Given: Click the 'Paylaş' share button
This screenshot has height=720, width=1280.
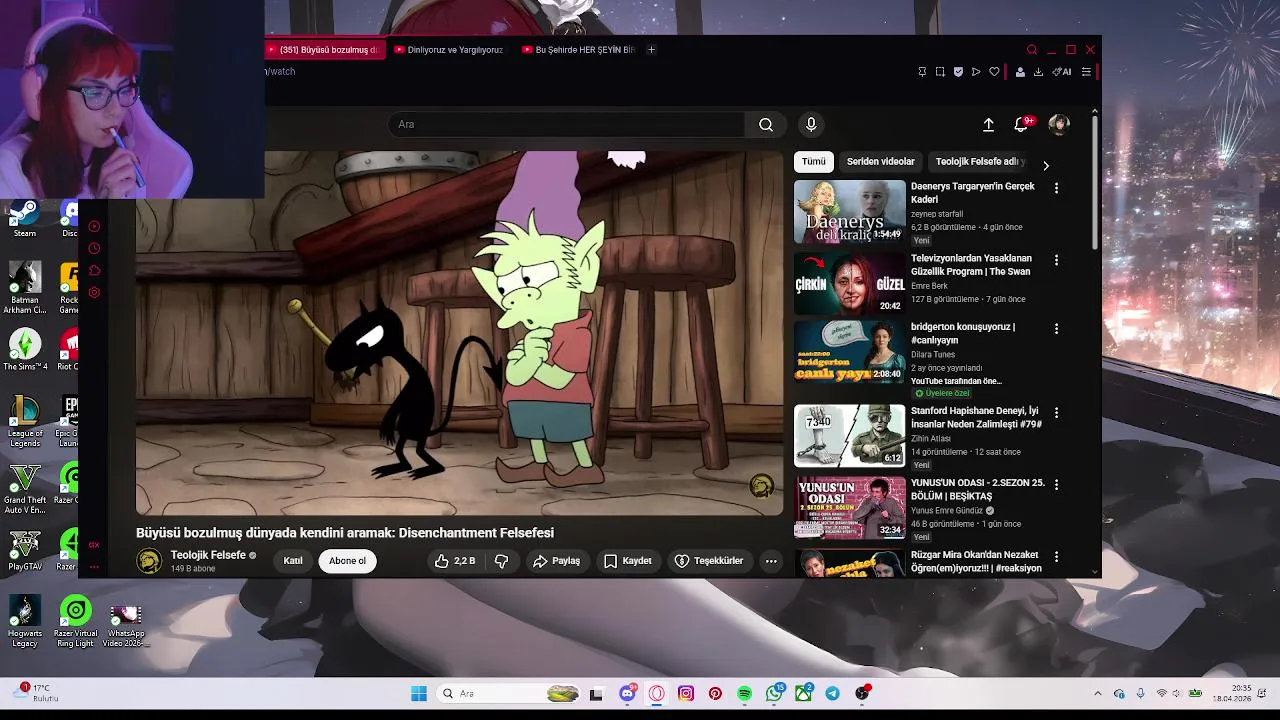Looking at the screenshot, I should [x=557, y=561].
